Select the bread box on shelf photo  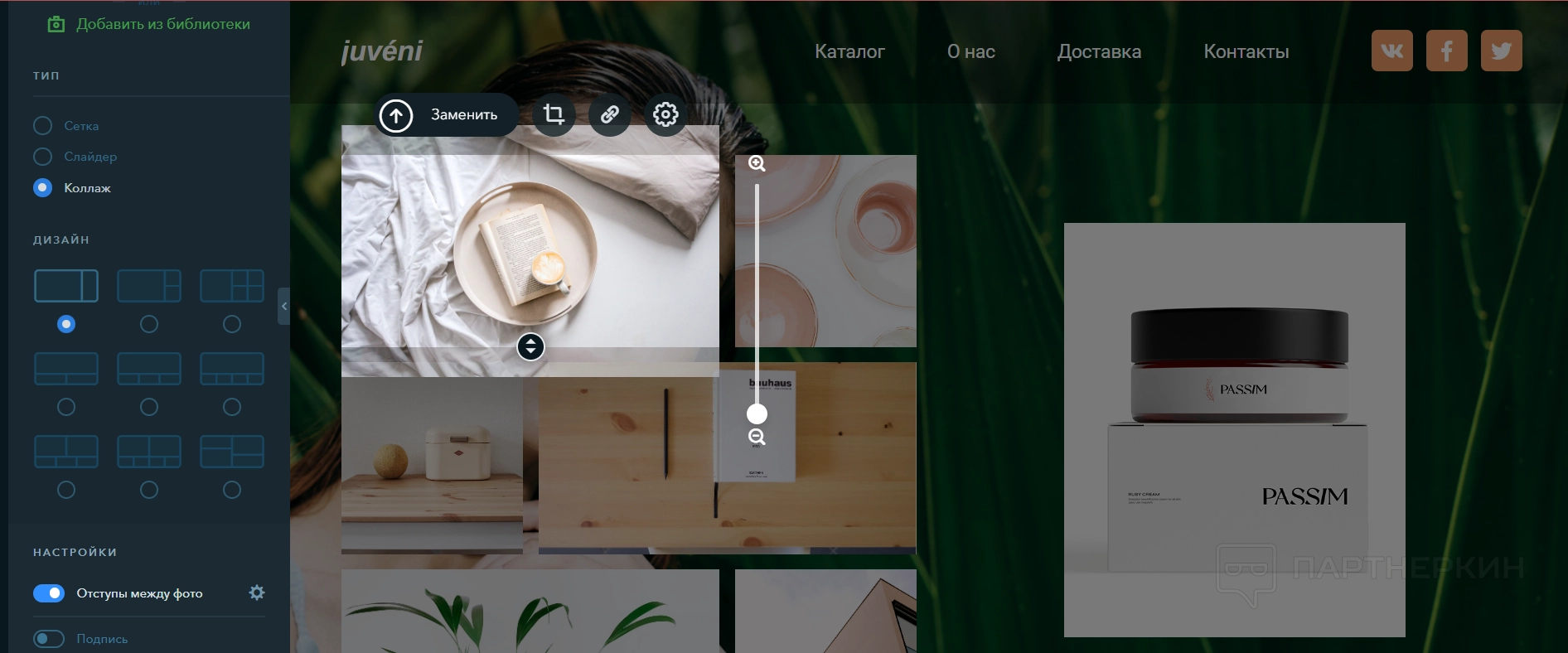click(x=432, y=465)
